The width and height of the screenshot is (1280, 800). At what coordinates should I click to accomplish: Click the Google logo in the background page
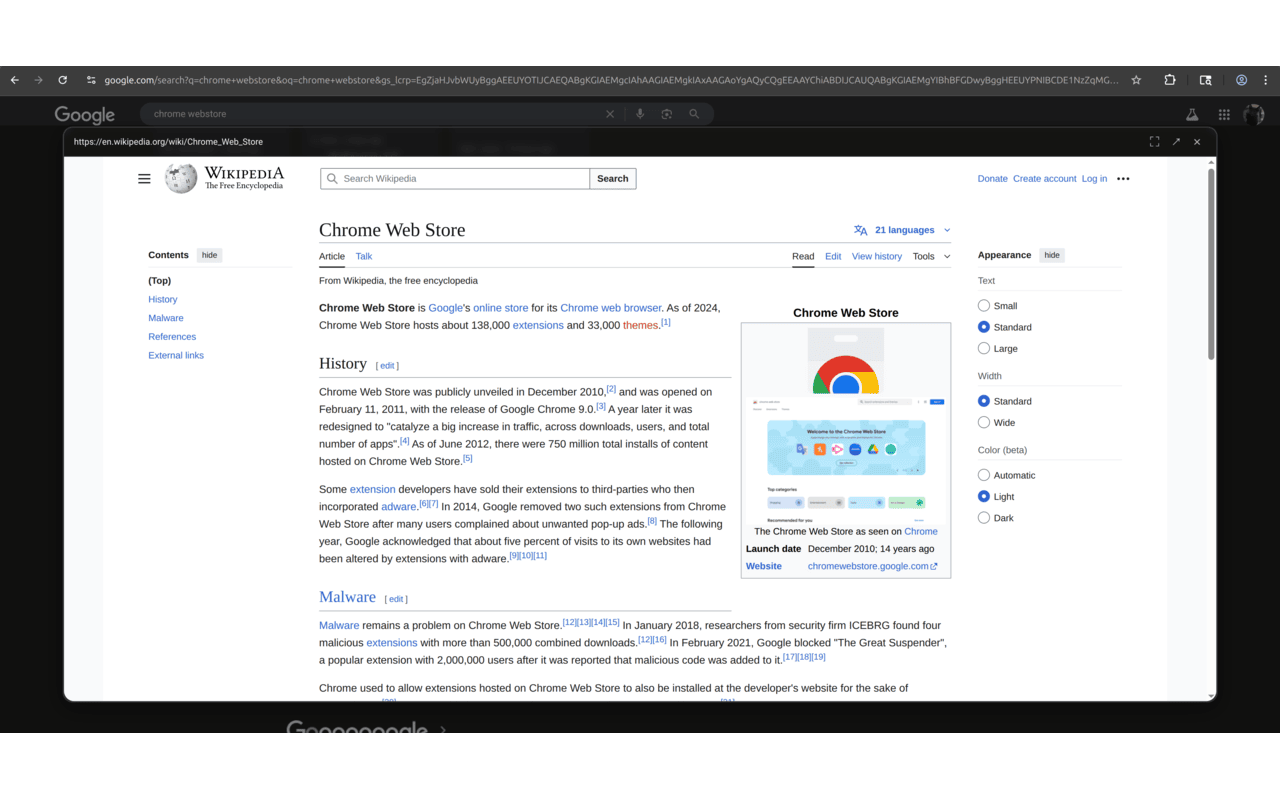pos(85,115)
